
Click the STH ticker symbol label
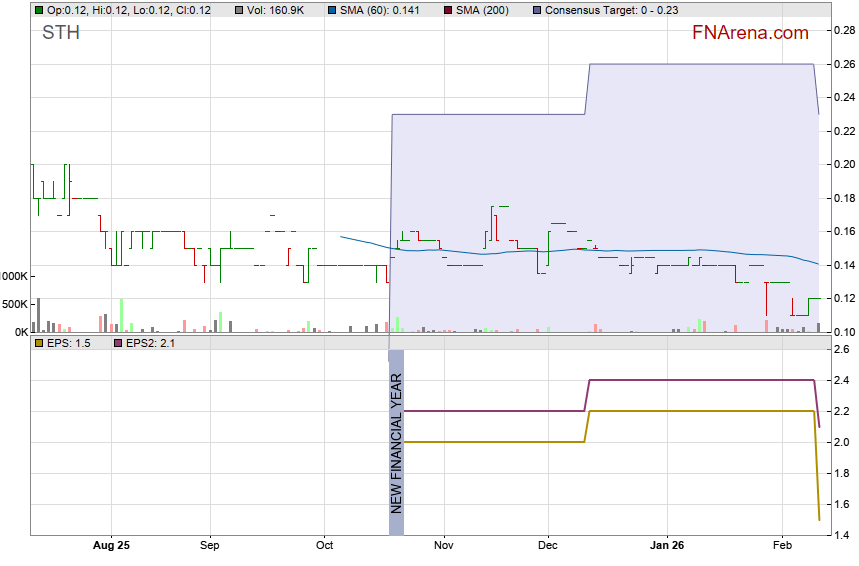[61, 33]
